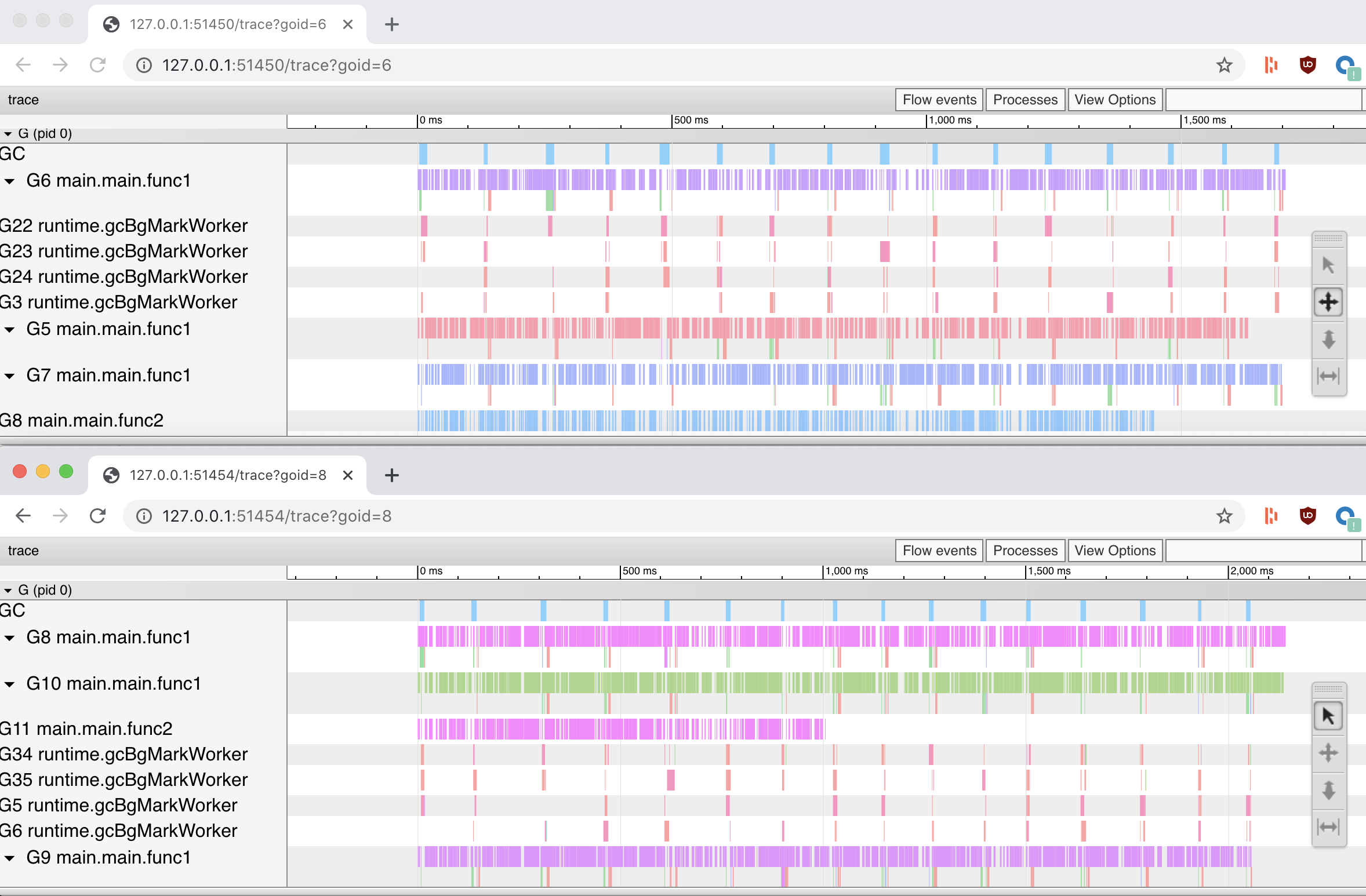Bookmark the goid=6 trace page via star icon
The width and height of the screenshot is (1366, 896).
point(1224,65)
